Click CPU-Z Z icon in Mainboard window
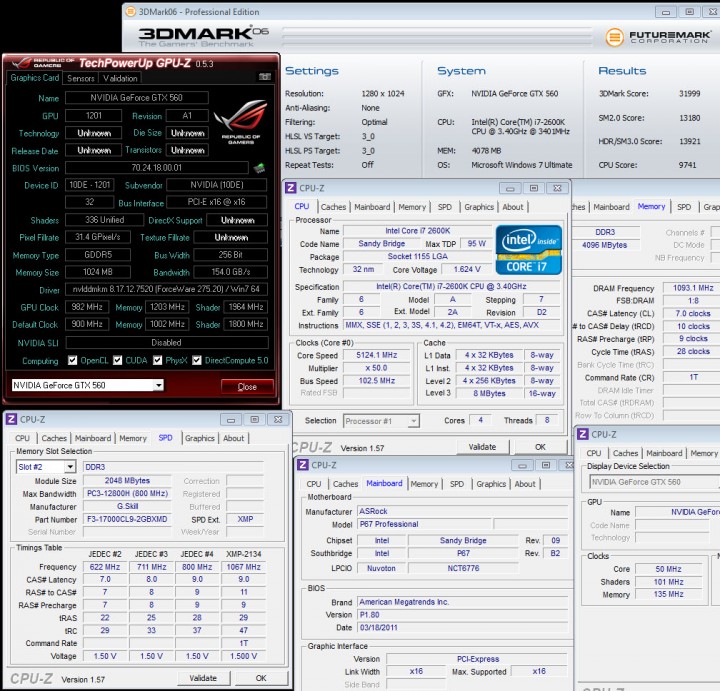 pos(303,465)
